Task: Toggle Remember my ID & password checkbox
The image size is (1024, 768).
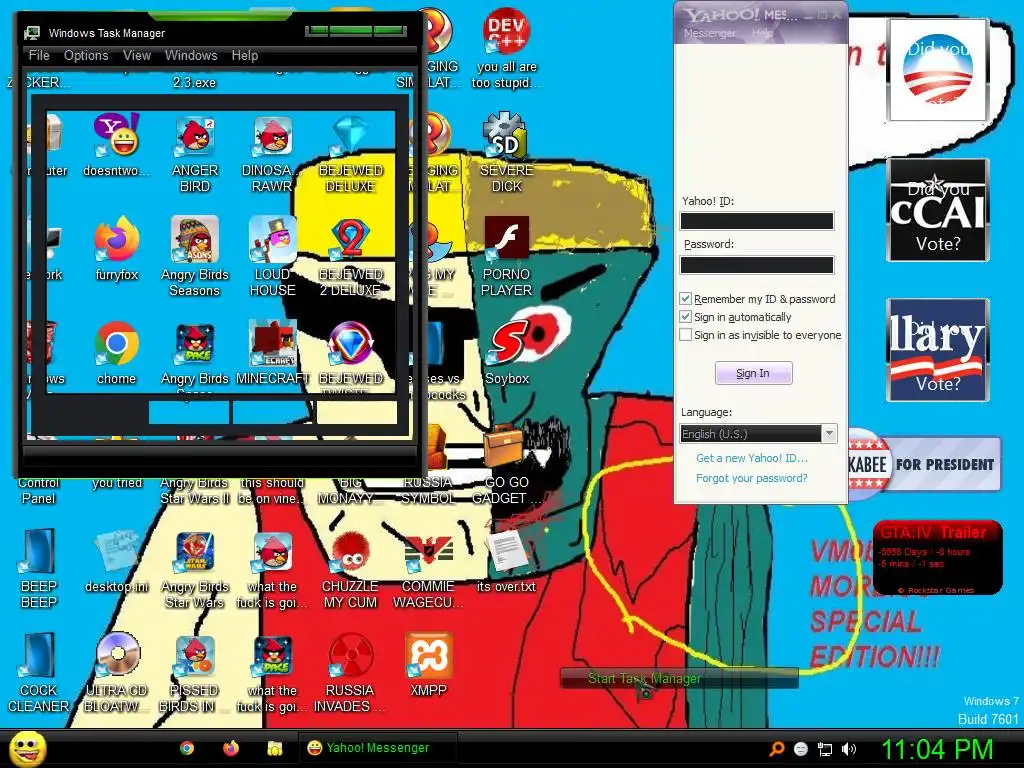Action: pyautogui.click(x=685, y=298)
